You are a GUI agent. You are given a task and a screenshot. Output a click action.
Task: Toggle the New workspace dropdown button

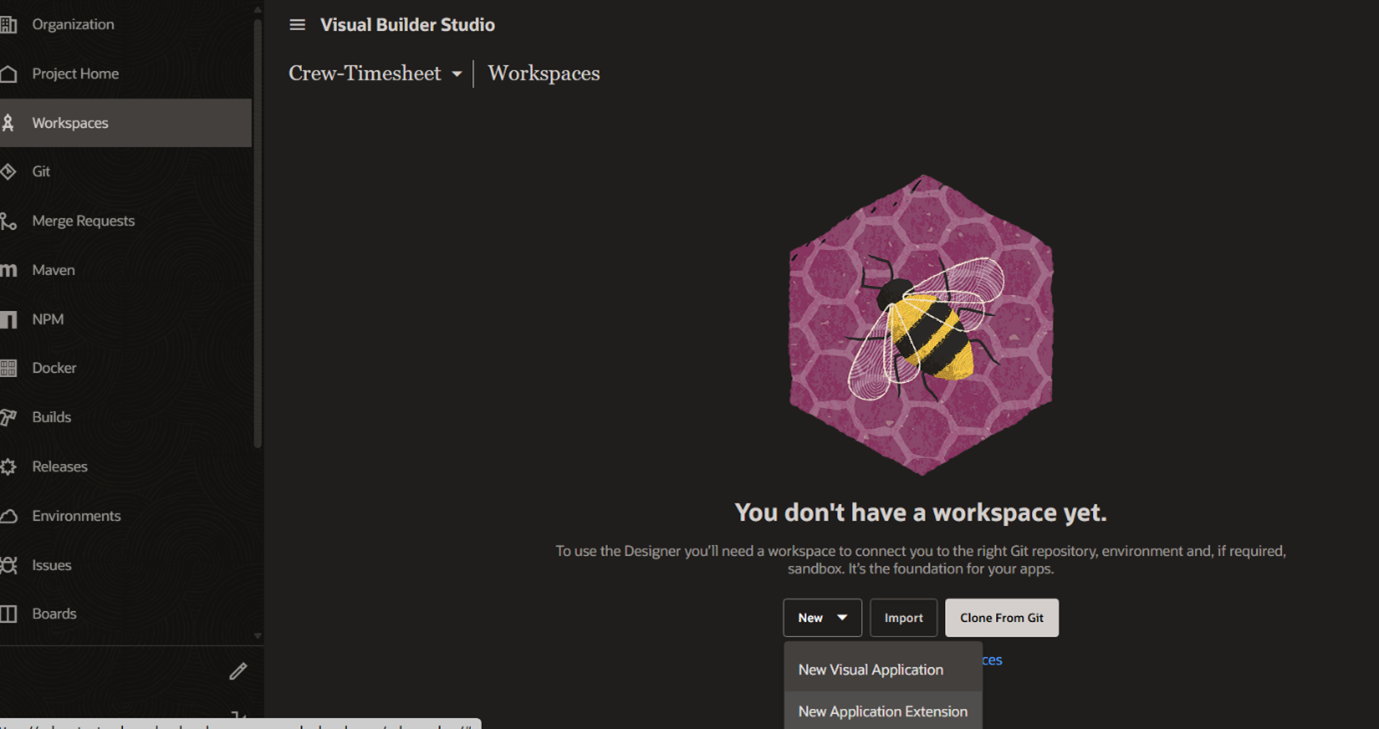pyautogui.click(x=822, y=618)
